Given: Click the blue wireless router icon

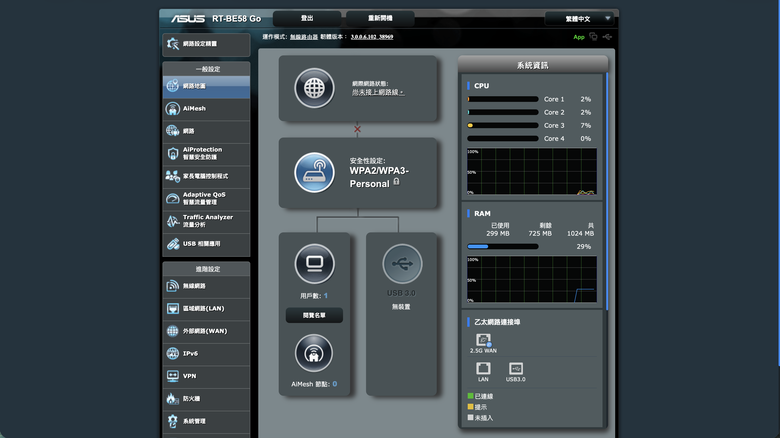Looking at the screenshot, I should tap(314, 173).
